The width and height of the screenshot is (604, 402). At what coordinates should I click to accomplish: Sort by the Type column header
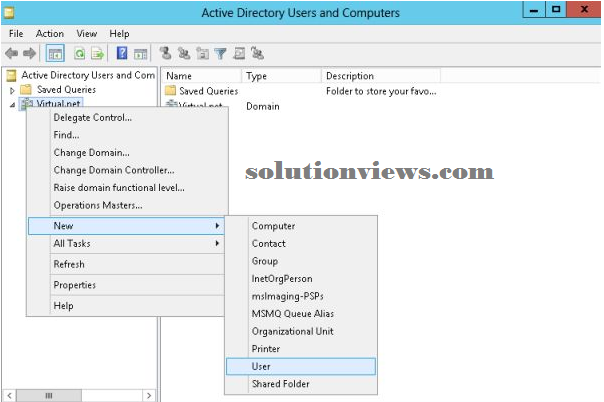point(282,76)
